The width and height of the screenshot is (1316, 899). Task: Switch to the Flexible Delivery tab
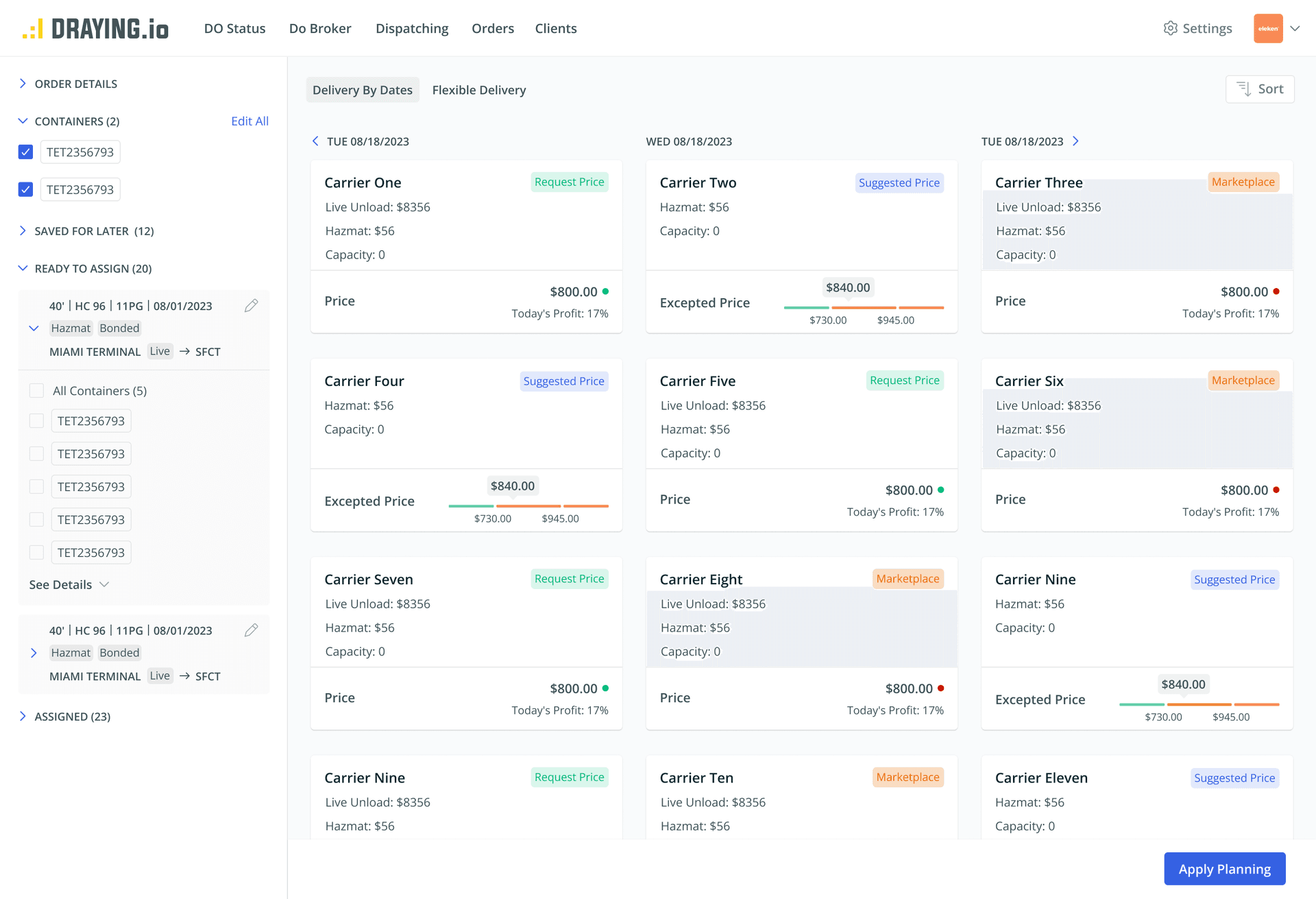pyautogui.click(x=478, y=90)
